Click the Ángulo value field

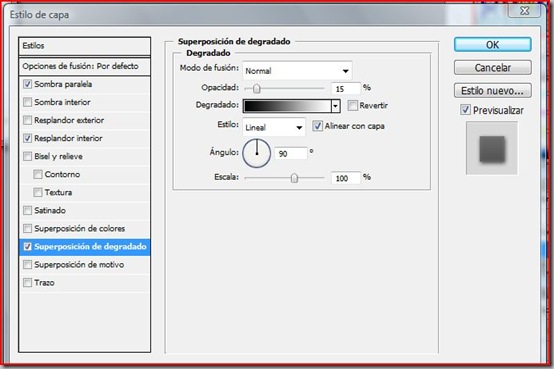pyautogui.click(x=290, y=154)
